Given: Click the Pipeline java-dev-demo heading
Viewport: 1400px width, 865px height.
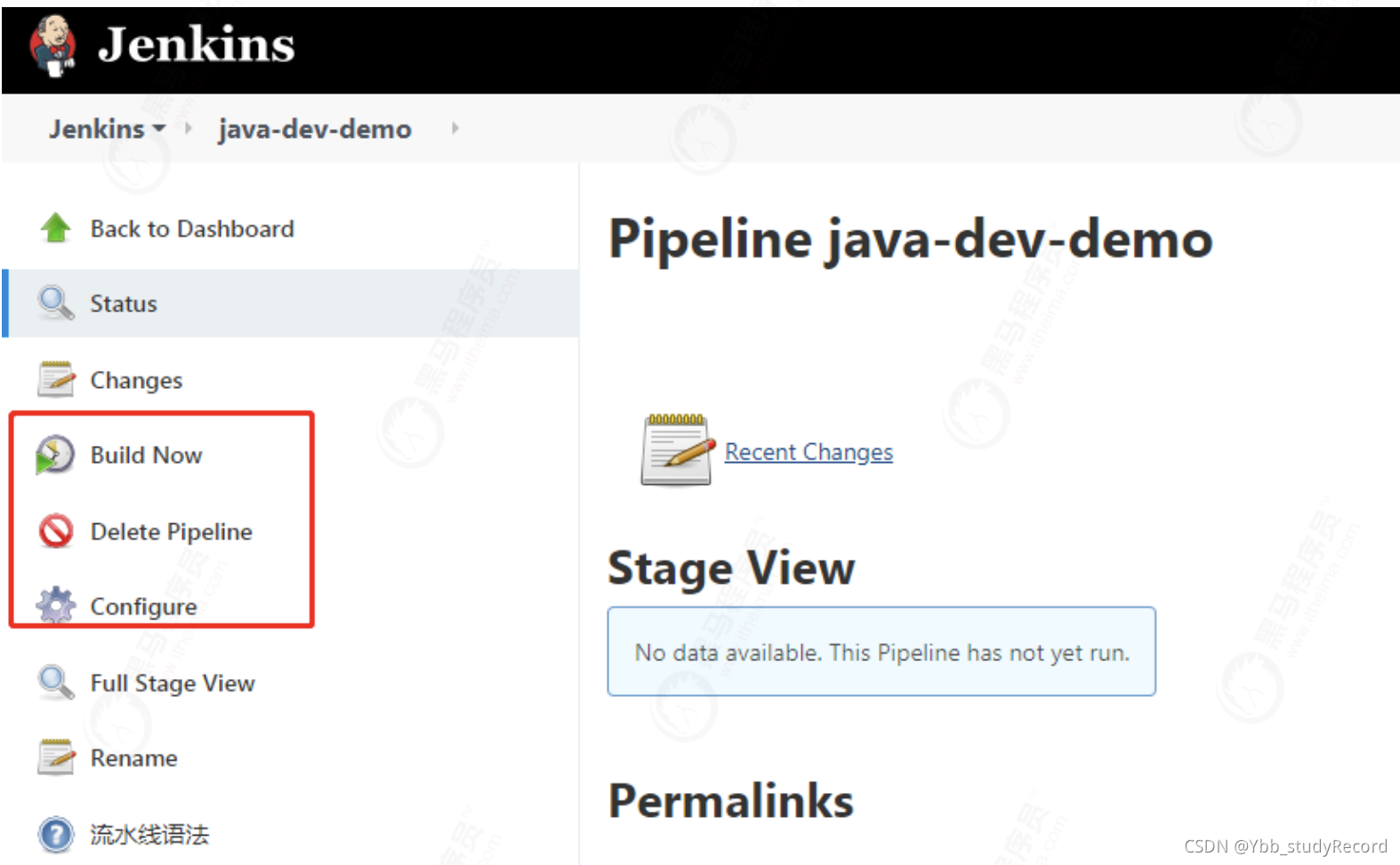Looking at the screenshot, I should (911, 239).
